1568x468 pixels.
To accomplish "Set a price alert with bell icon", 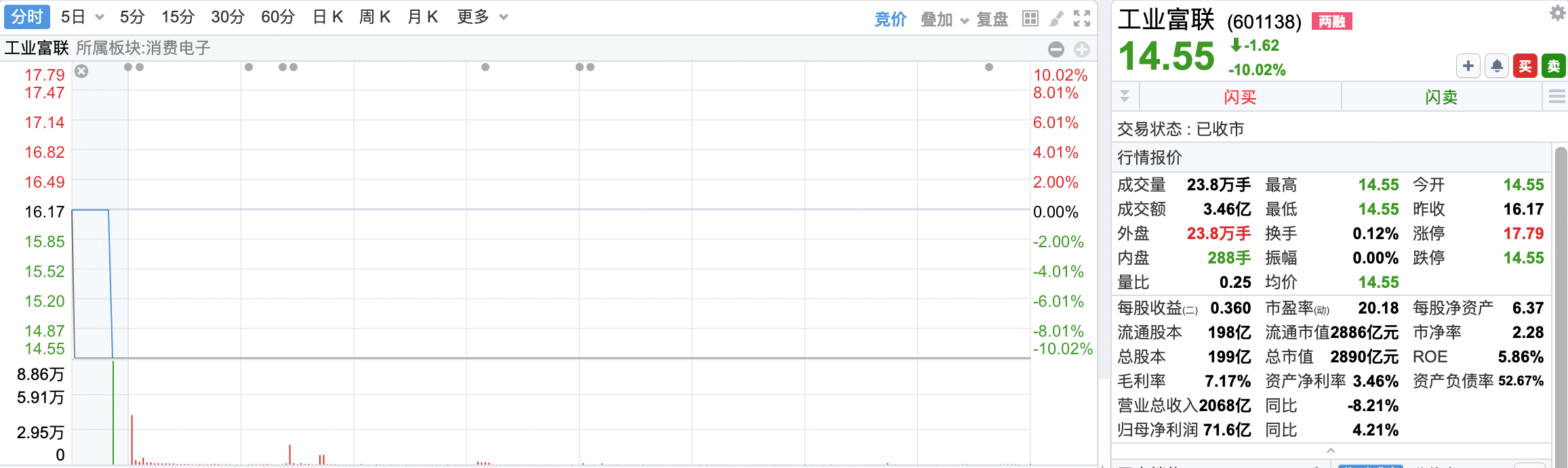I will coord(1497,66).
